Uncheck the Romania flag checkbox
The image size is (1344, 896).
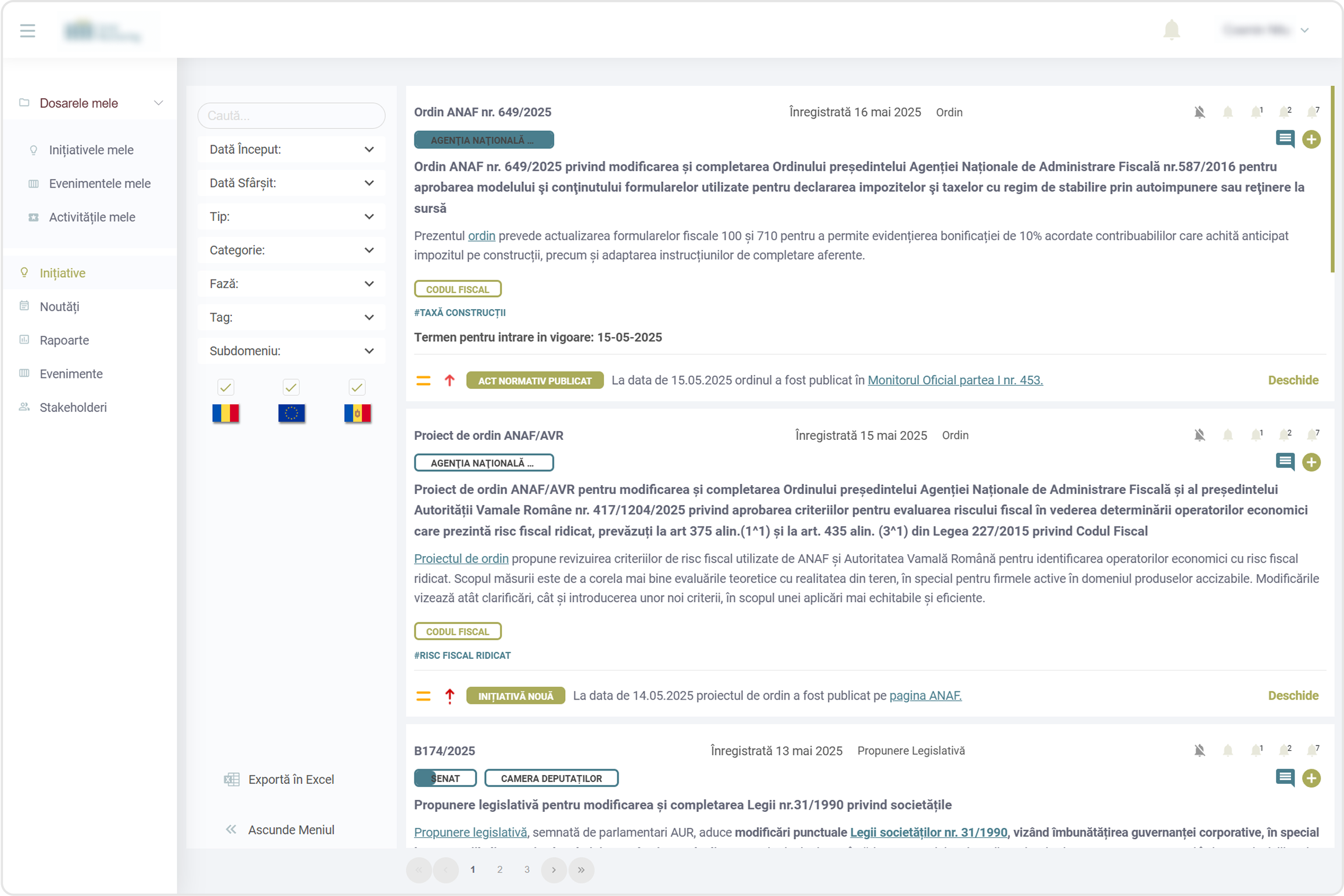coord(226,387)
